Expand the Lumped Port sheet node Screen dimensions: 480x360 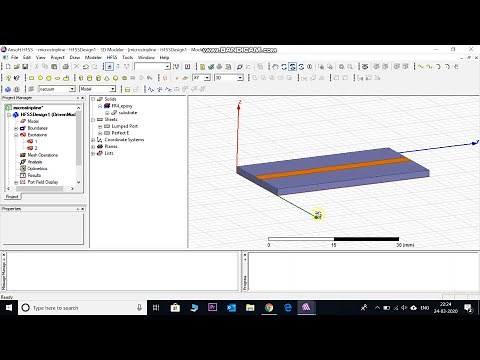click(100, 126)
